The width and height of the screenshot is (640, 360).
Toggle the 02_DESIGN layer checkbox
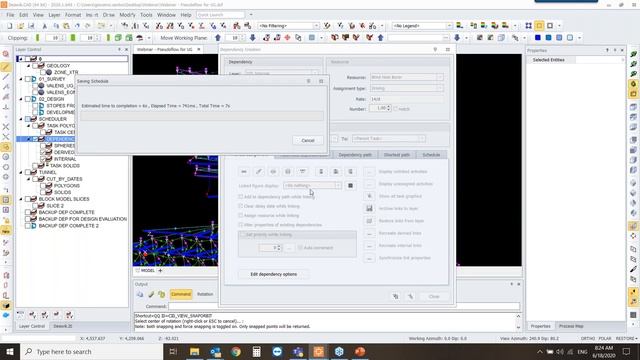28,99
